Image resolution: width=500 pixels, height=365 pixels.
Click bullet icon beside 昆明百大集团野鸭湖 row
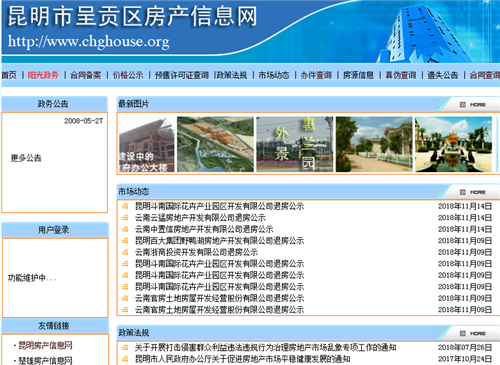pyautogui.click(x=125, y=241)
